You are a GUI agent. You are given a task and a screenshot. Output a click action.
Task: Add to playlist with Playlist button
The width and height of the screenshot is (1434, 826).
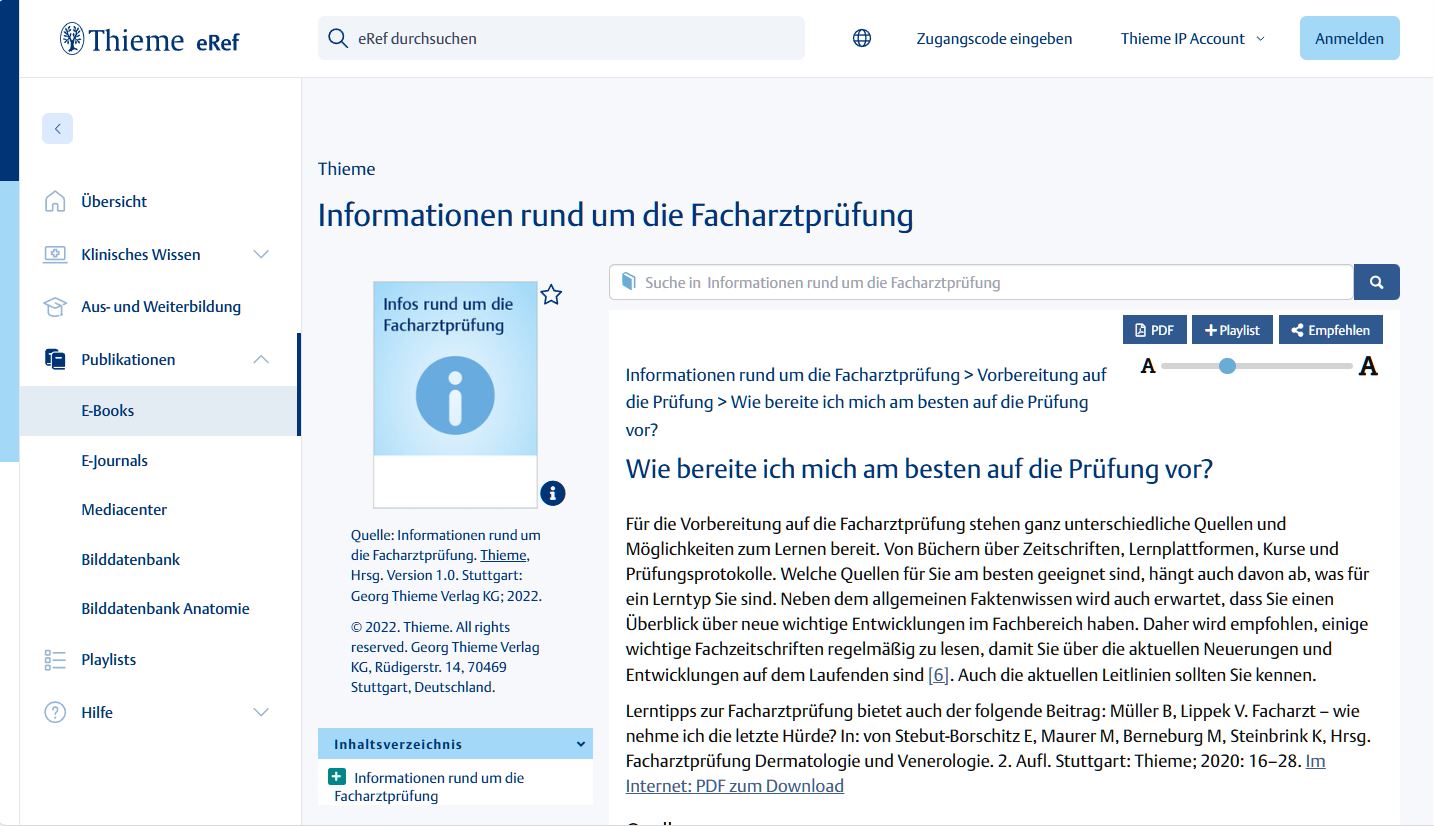(x=1232, y=330)
